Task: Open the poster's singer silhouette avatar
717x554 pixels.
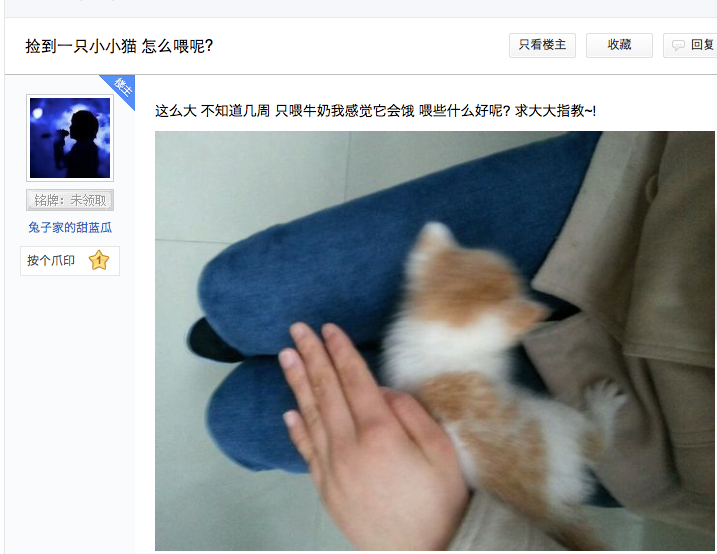Action: [70, 138]
